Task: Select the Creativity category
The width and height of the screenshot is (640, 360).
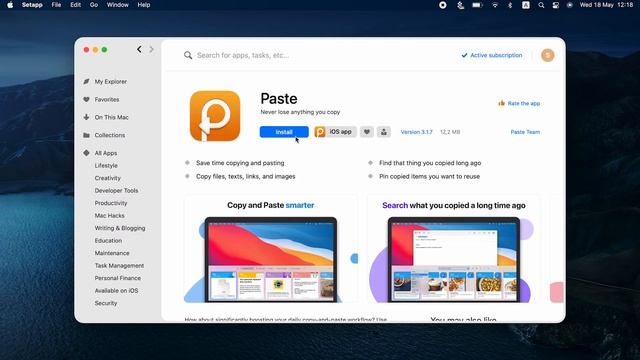Action: (x=108, y=178)
